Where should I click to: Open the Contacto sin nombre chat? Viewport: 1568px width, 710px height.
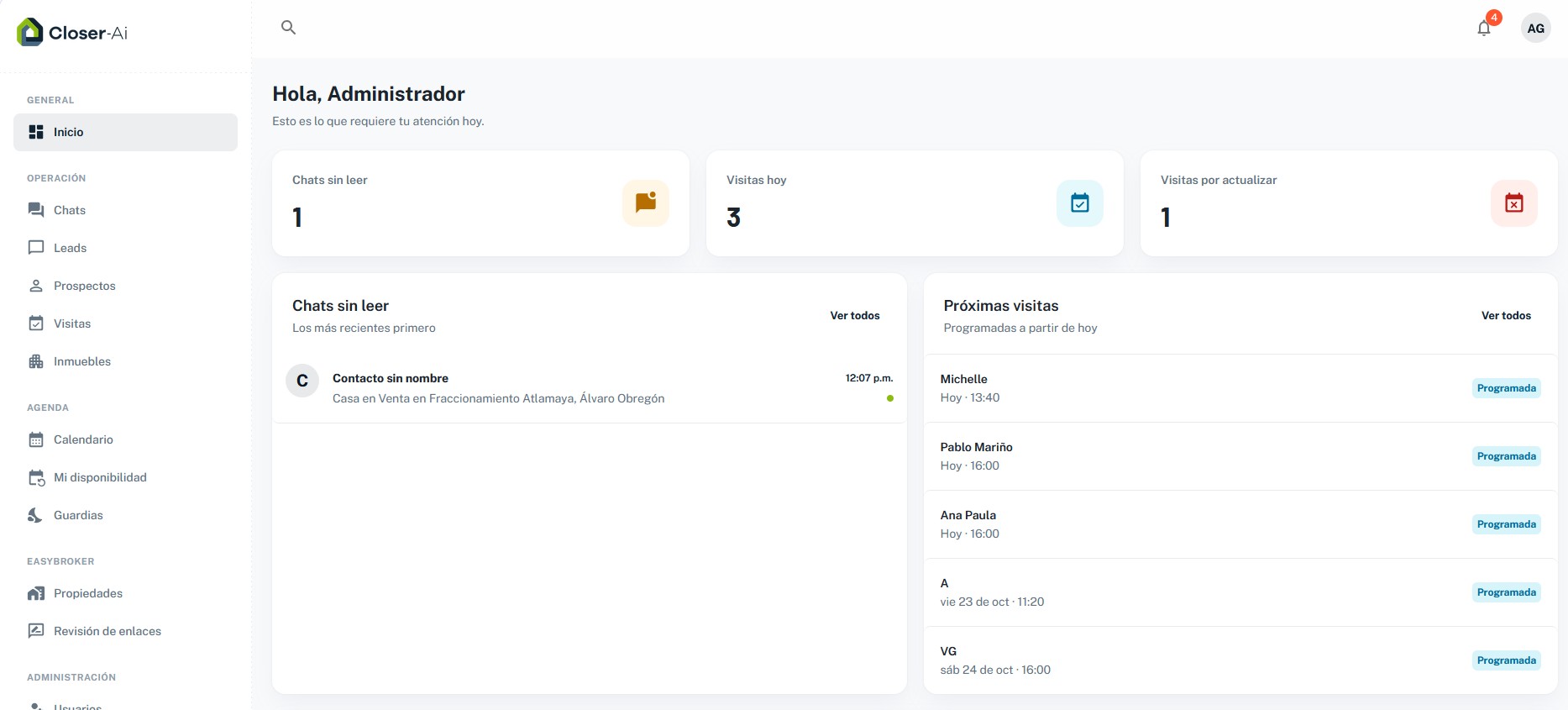(590, 388)
